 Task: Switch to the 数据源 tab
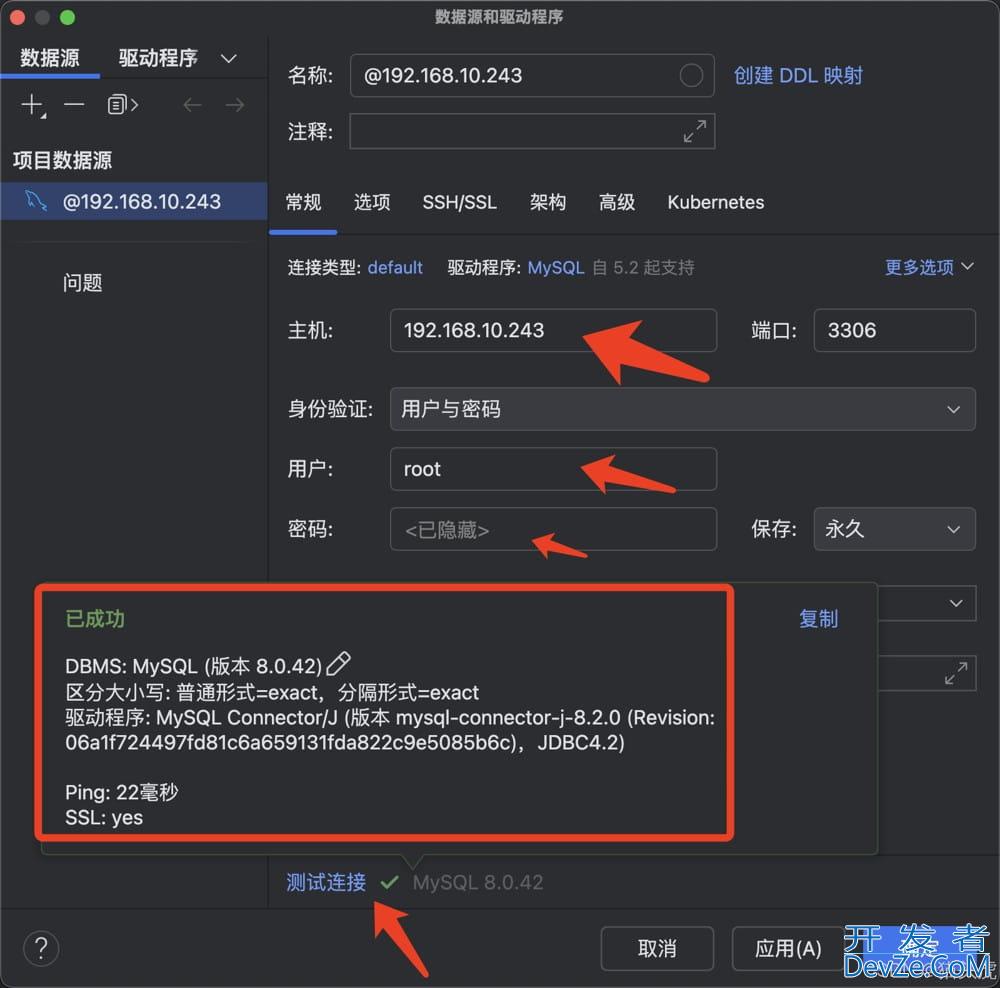pos(50,57)
